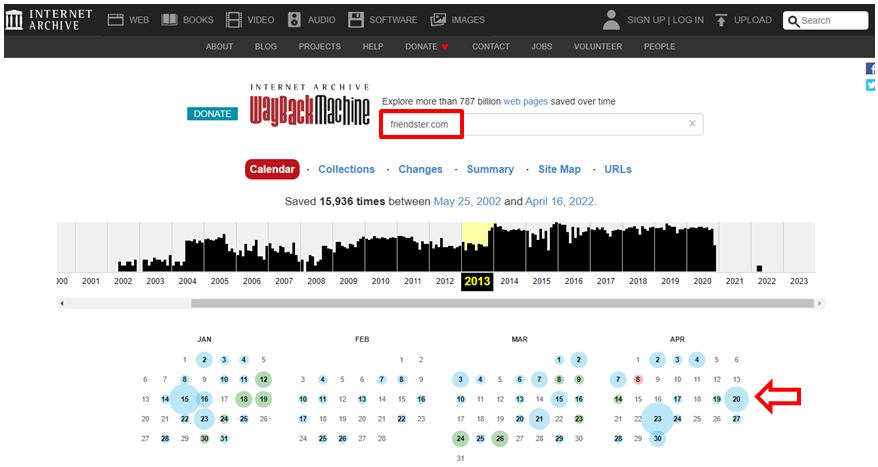Image resolution: width=878 pixels, height=467 pixels.
Task: Select year 2020 on the timeline
Action: [702, 281]
